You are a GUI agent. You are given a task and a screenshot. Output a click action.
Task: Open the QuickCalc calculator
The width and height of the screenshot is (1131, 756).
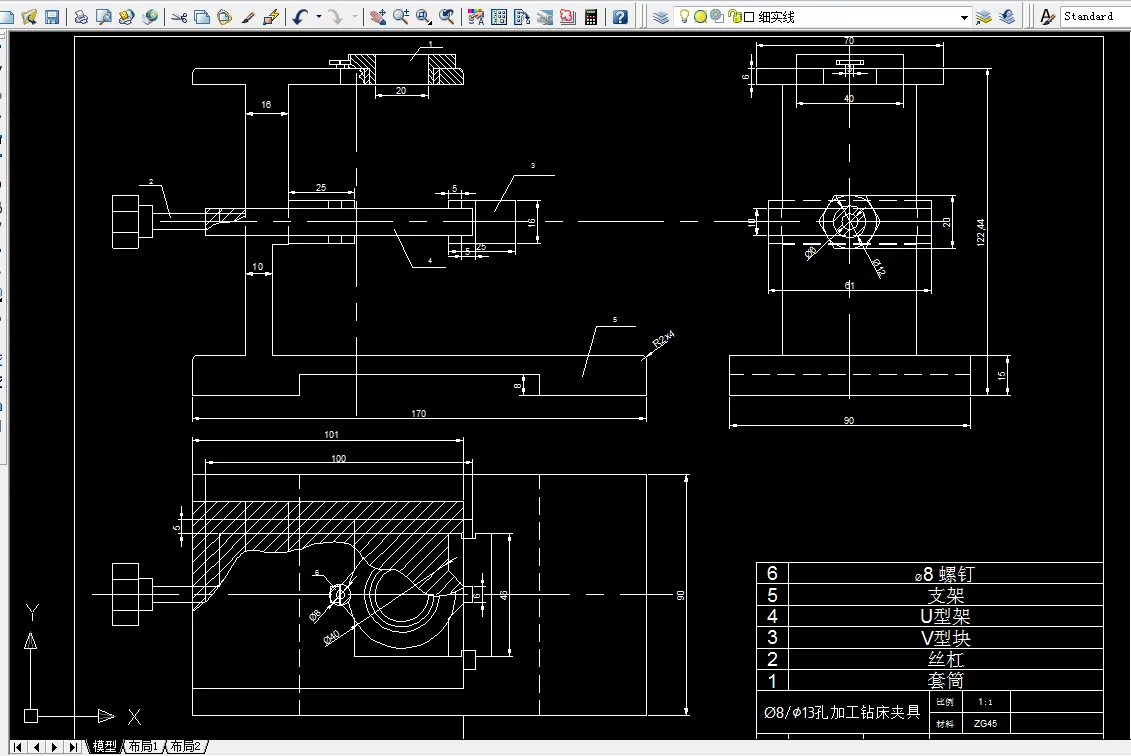(x=591, y=17)
